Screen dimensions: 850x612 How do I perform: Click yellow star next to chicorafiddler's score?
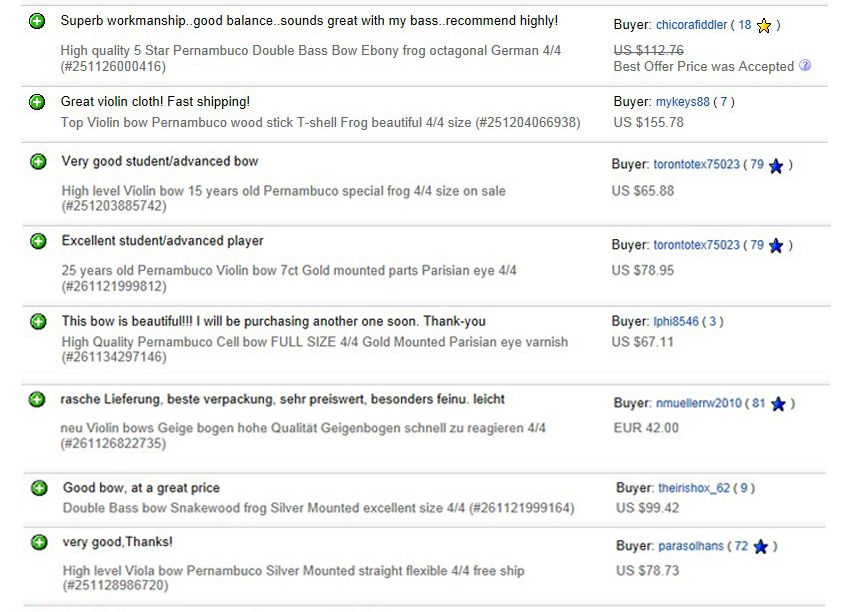[764, 25]
